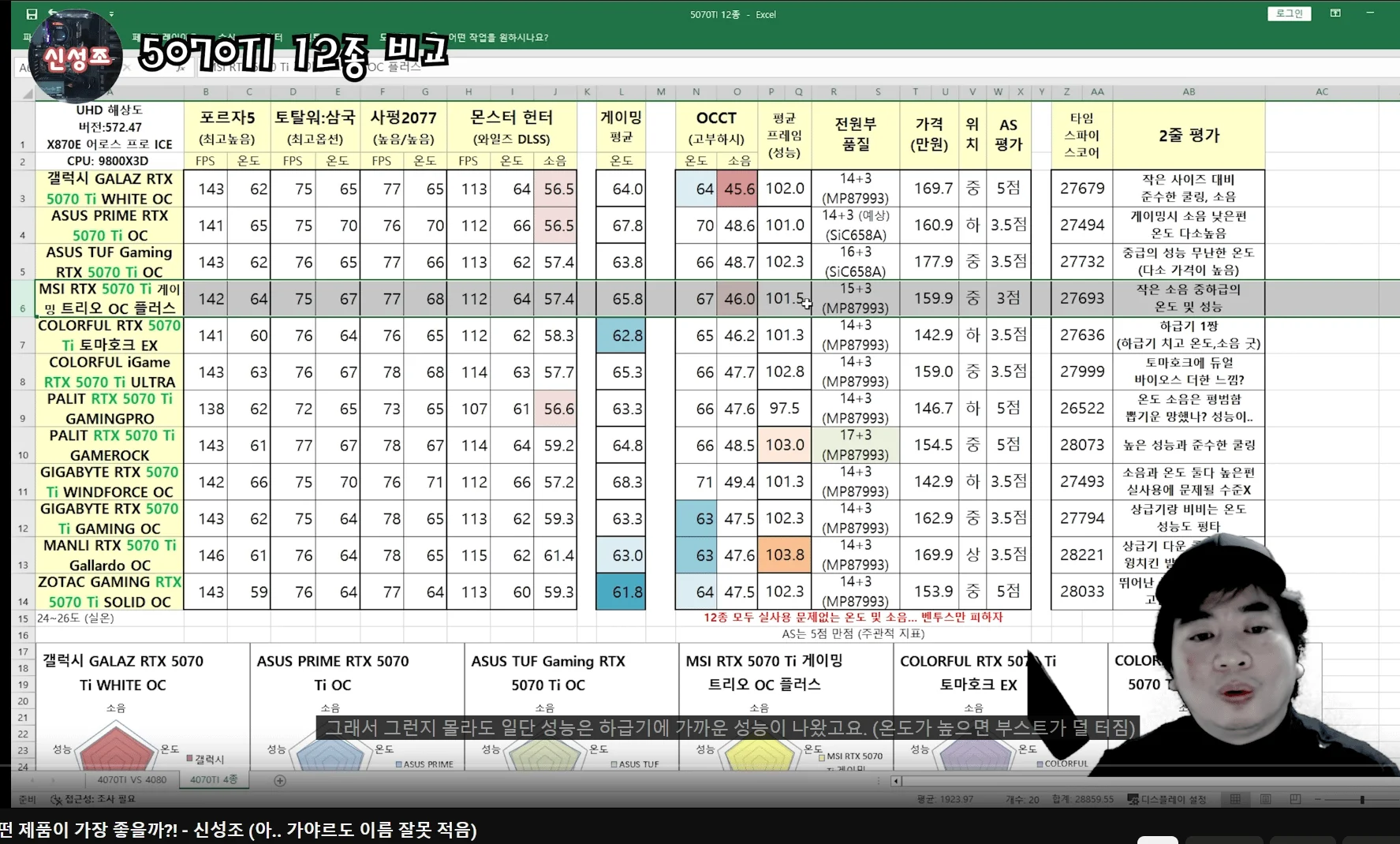Select the 'PALIT RTX 5070 Ti GAMINGPRO' name cell
This screenshot has height=844, width=1400.
pos(110,409)
